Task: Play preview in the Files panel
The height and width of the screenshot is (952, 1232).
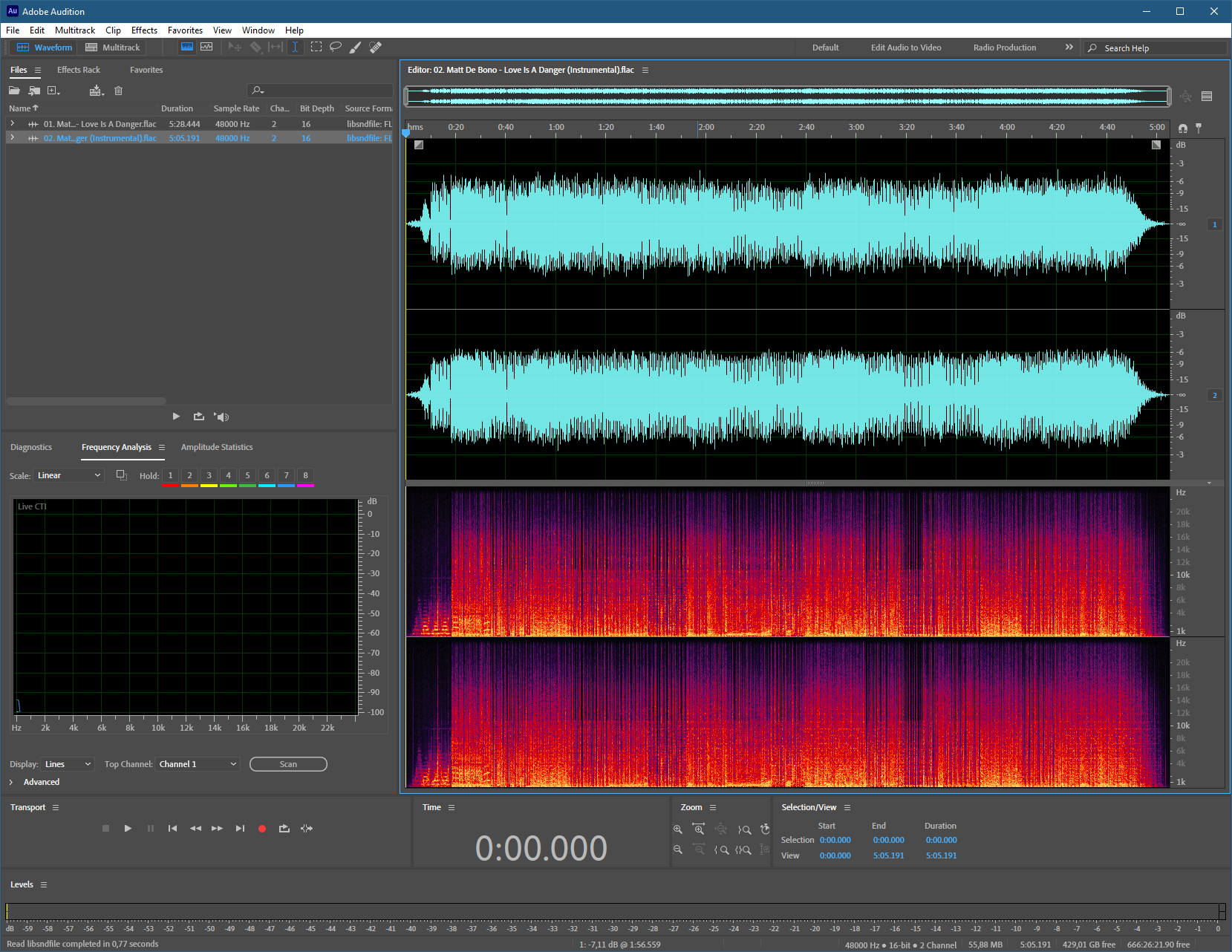Action: click(176, 417)
